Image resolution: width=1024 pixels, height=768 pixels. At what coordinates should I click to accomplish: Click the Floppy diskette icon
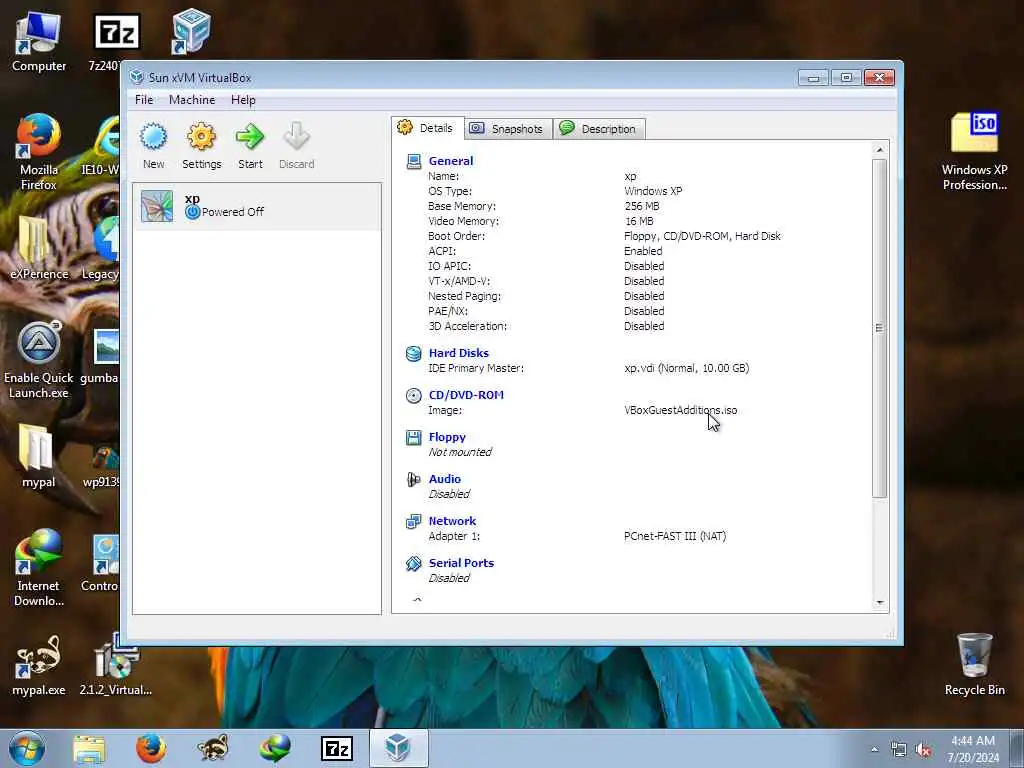point(413,438)
